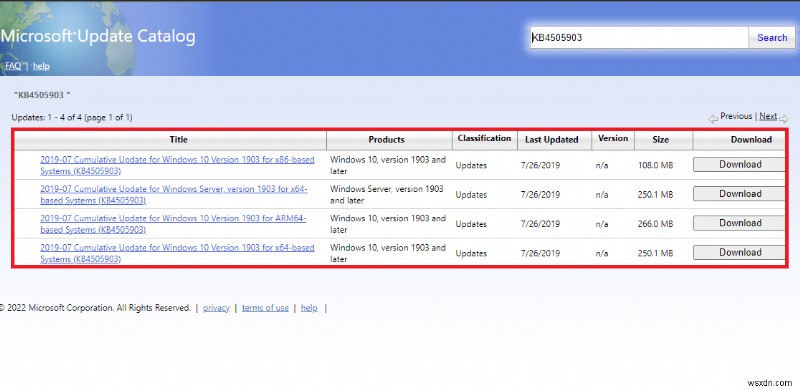This screenshot has height=390, width=800.
Task: Select Updates classification in ARM64 row
Action: [471, 224]
